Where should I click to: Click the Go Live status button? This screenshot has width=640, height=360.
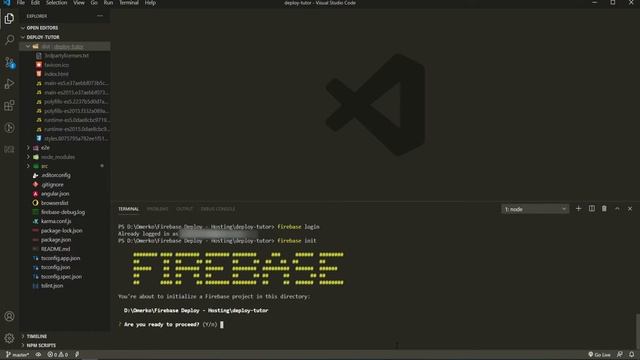(599, 355)
